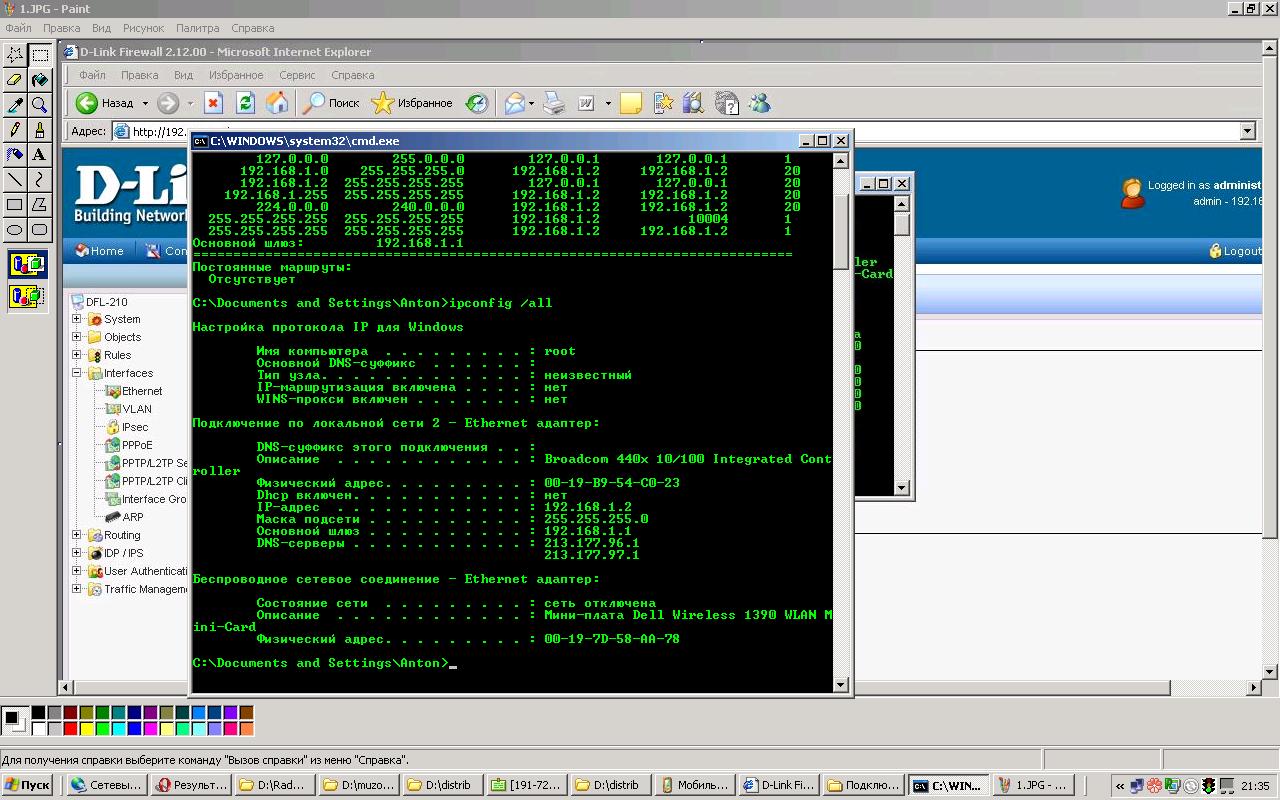
Task: Open the IE History icon
Action: tap(477, 103)
